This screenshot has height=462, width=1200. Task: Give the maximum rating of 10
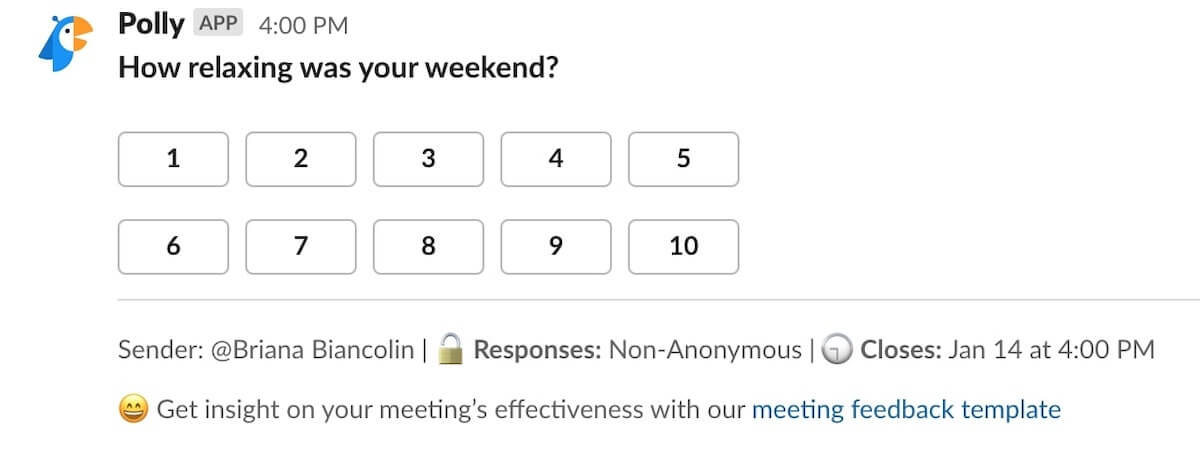(x=684, y=246)
